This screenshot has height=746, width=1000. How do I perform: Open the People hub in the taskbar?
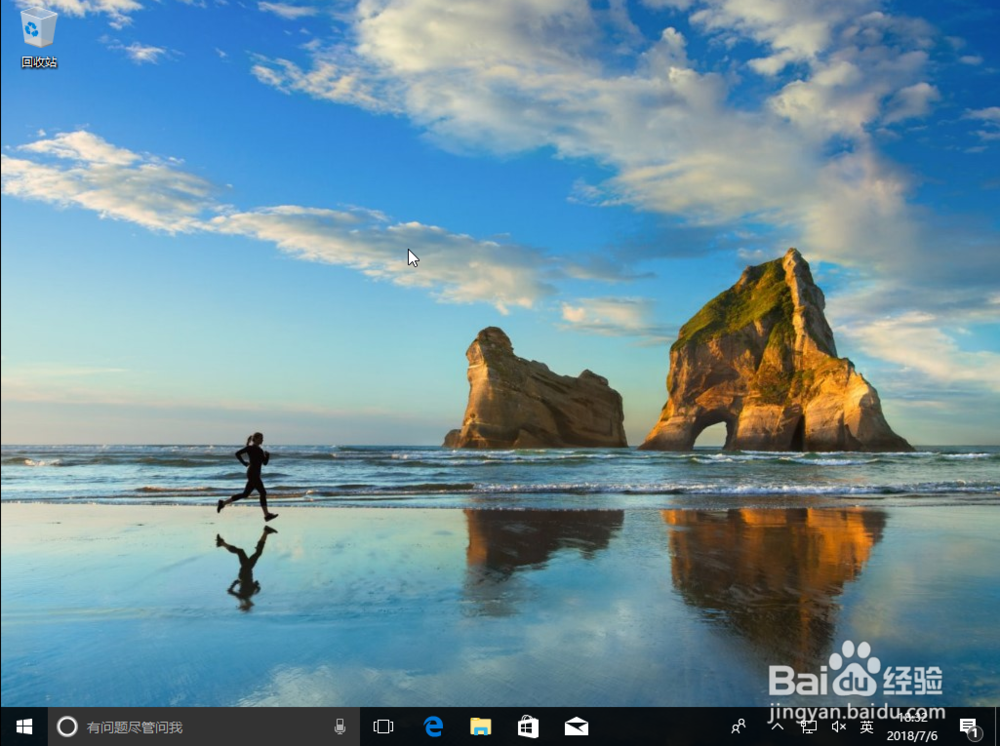(739, 727)
